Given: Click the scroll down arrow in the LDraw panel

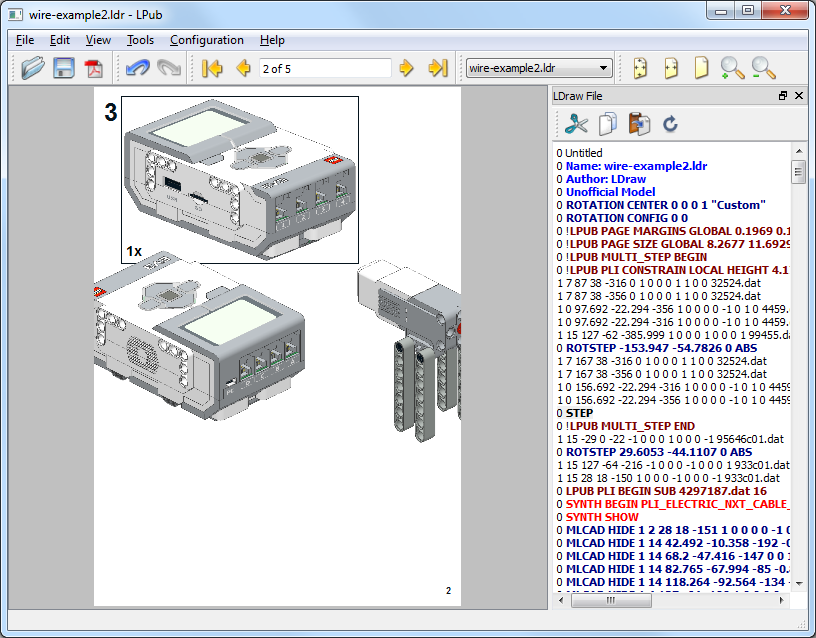Looking at the screenshot, I should pyautogui.click(x=798, y=583).
